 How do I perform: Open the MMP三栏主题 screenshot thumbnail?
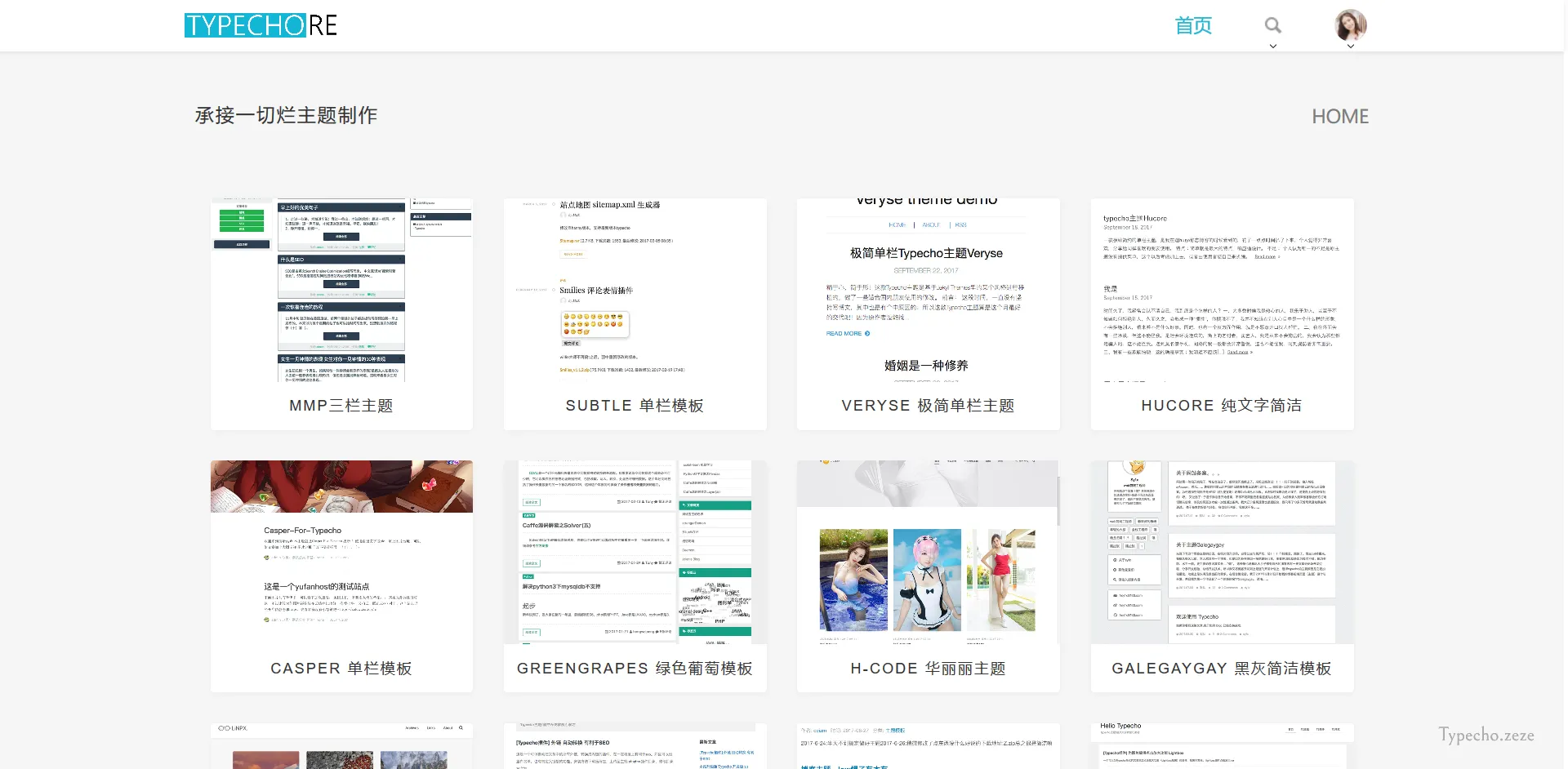click(341, 290)
